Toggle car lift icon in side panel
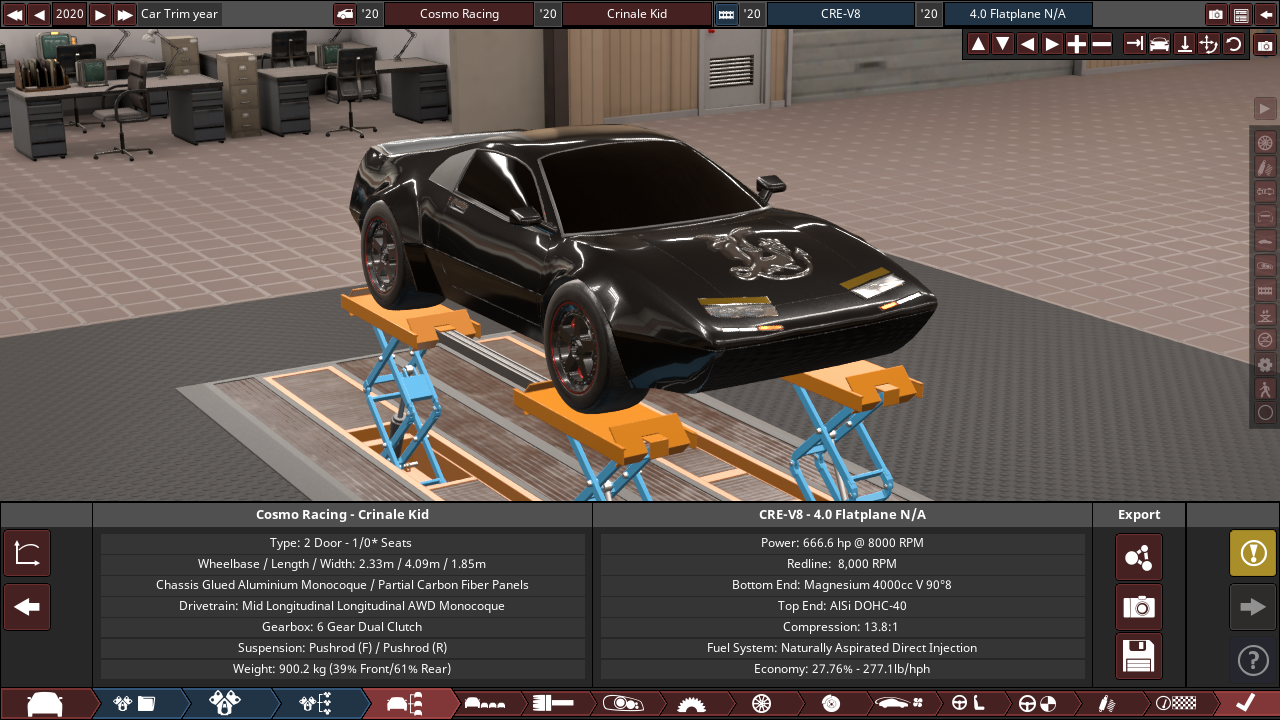This screenshot has height=720, width=1280. (x=1265, y=315)
